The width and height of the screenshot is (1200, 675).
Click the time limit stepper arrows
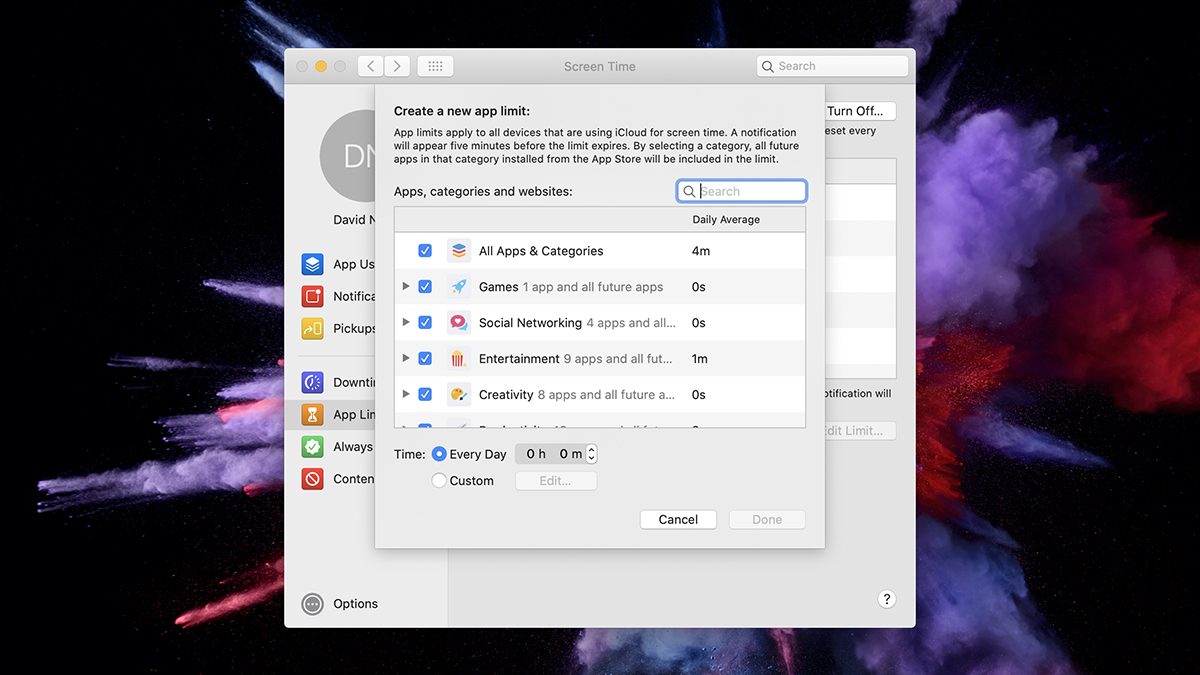(x=591, y=454)
